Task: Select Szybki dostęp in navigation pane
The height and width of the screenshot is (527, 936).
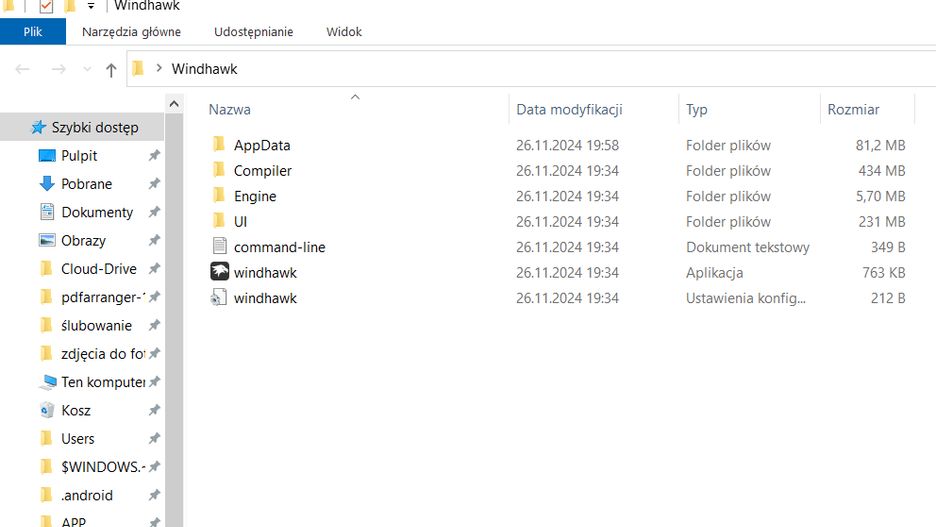Action: click(x=95, y=128)
